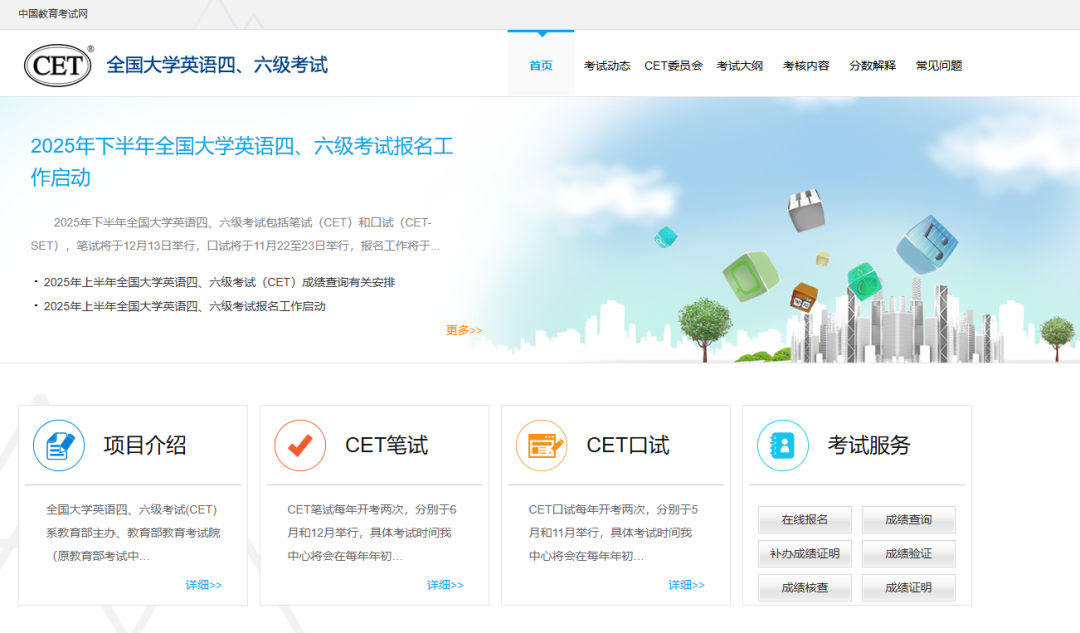The height and width of the screenshot is (633, 1080).
Task: Click the 成绩查询 button
Action: coord(909,520)
